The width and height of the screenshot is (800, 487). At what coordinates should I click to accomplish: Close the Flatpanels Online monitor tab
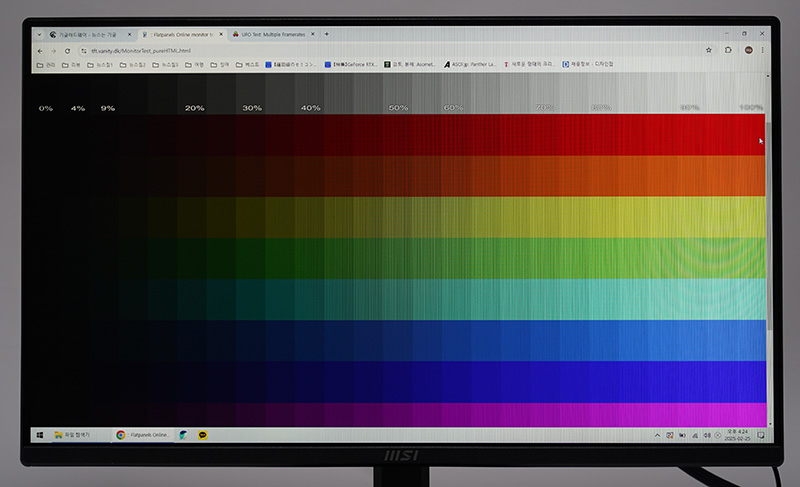click(221, 35)
